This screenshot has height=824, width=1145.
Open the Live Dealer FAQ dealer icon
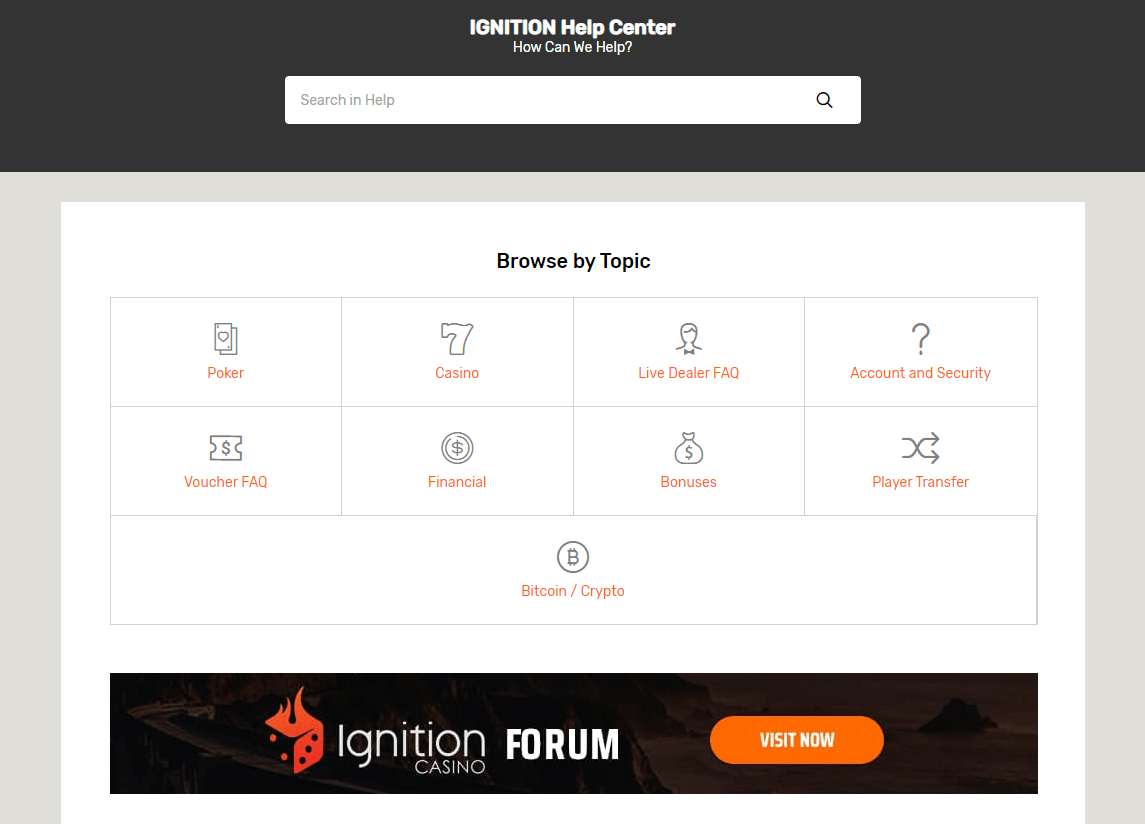point(688,338)
